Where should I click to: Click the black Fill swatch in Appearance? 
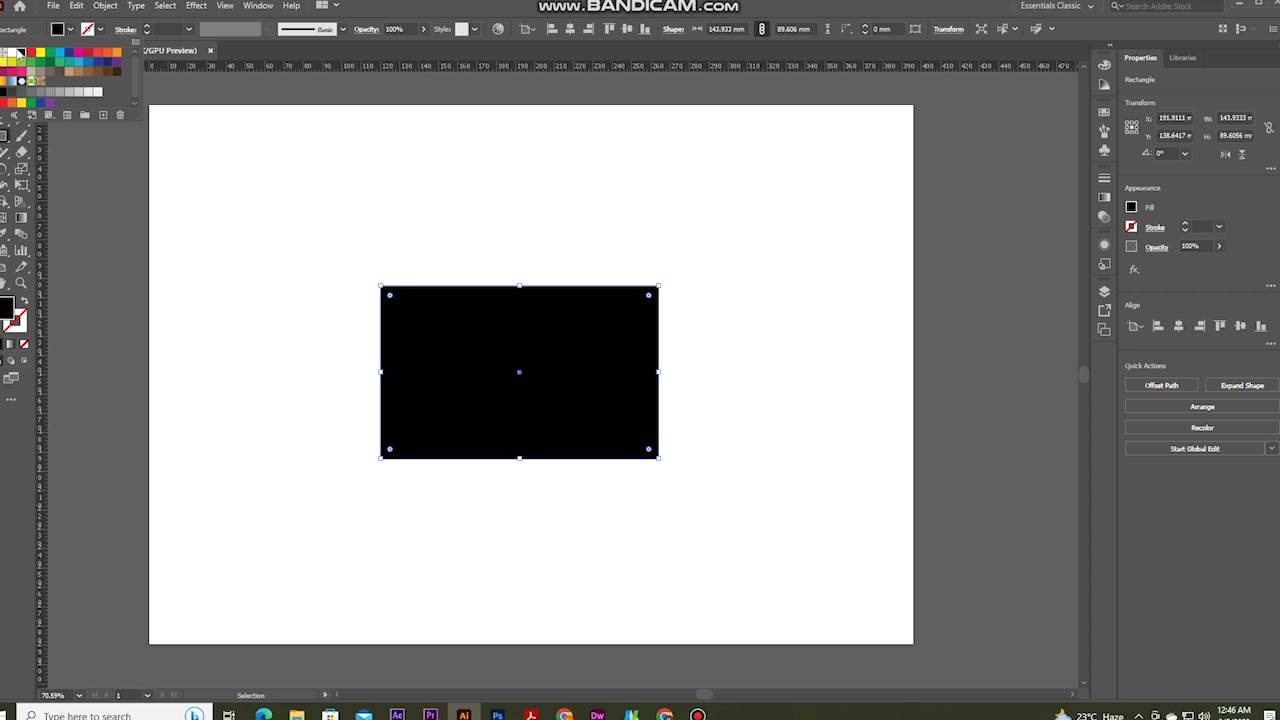[x=1132, y=207]
